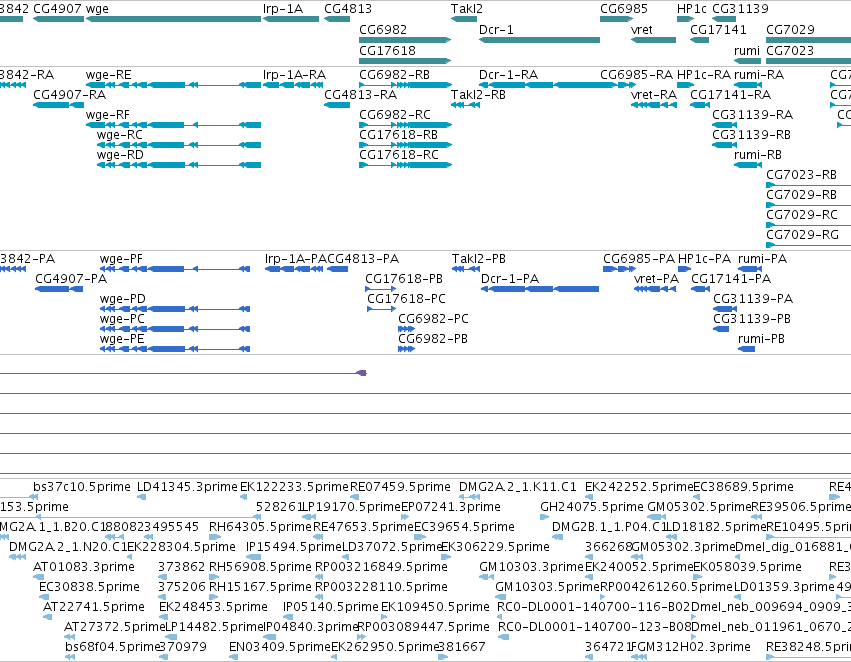Click the purple feature end marker
The width and height of the screenshot is (851, 662).
[x=361, y=373]
